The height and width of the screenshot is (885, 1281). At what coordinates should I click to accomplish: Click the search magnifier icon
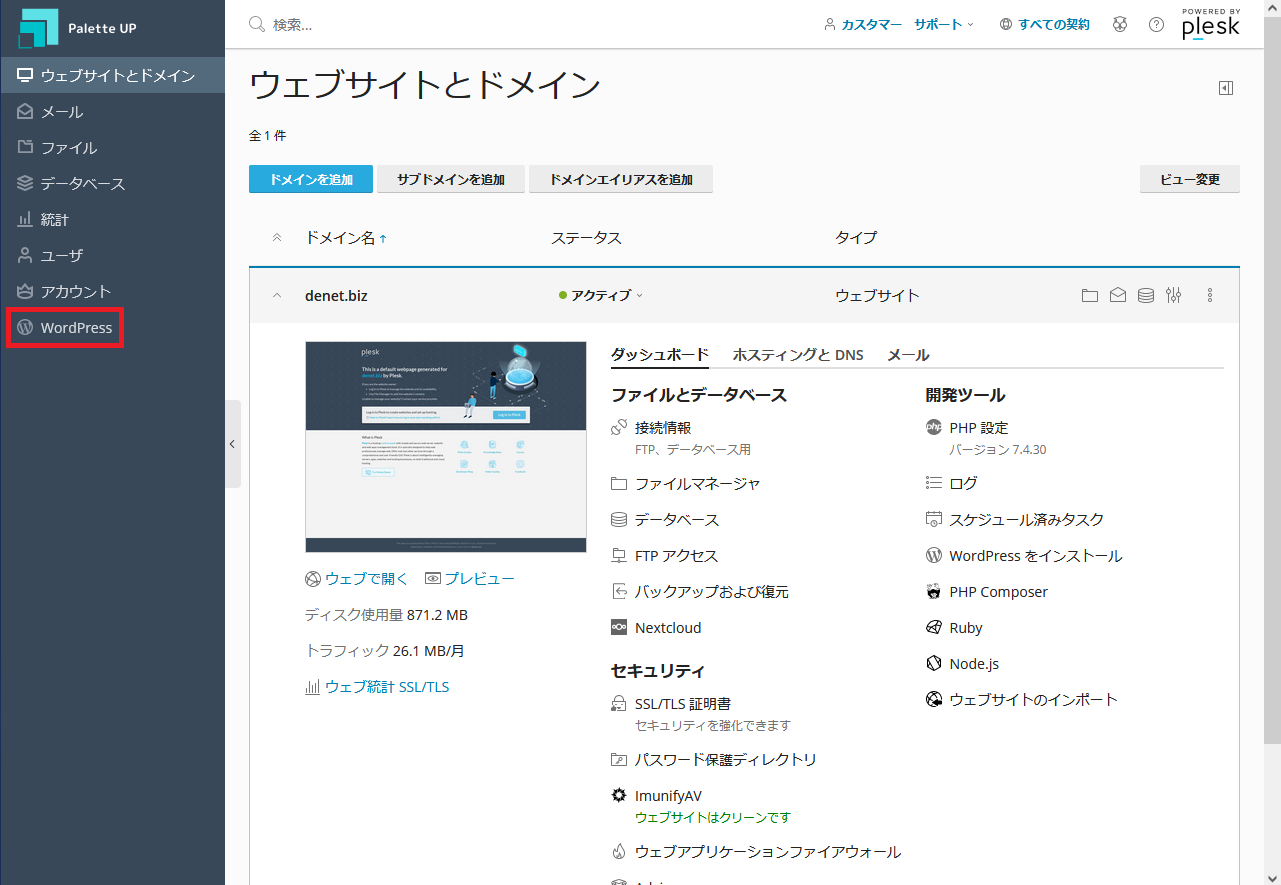257,24
